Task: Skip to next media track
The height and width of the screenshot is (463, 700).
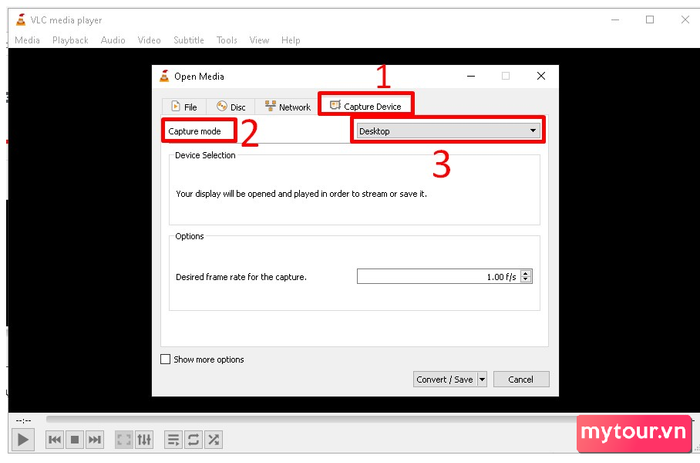Action: point(94,439)
